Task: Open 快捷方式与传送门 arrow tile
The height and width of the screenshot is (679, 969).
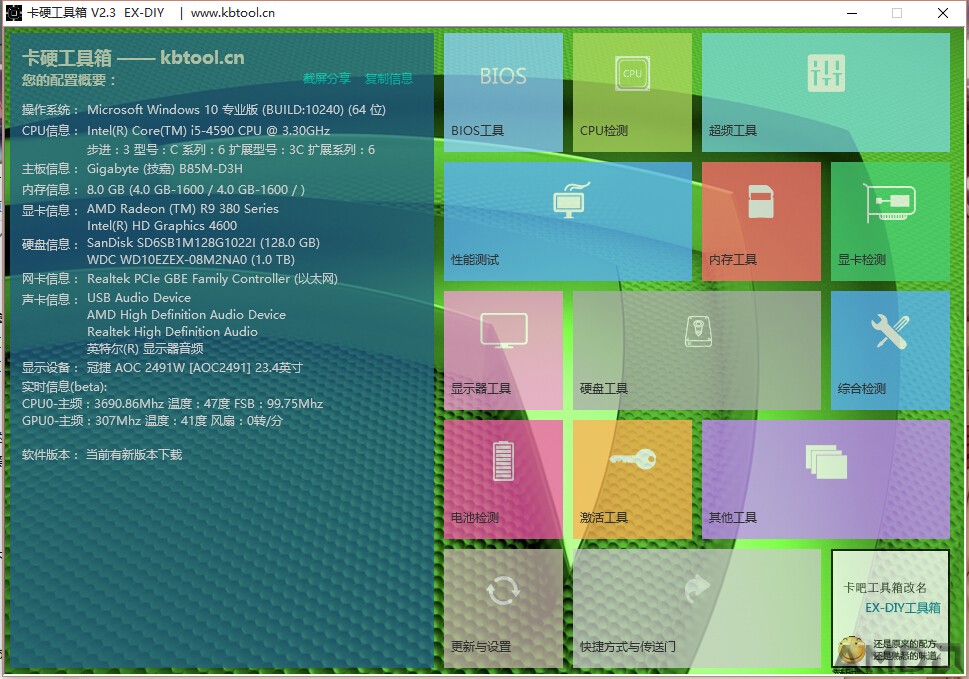Action: [x=697, y=609]
